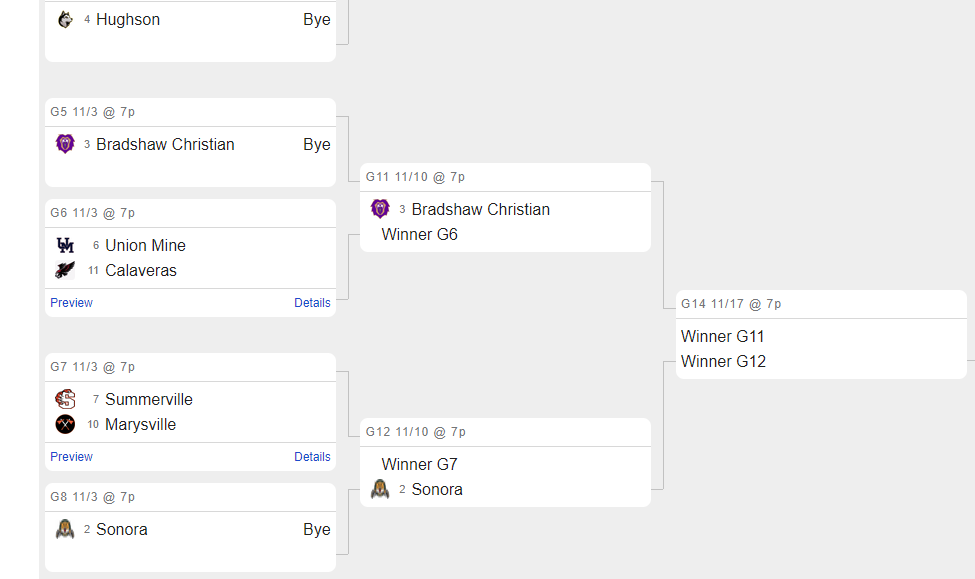
Task: Click the Bradshaw Christian logo in G11
Action: (x=380, y=209)
